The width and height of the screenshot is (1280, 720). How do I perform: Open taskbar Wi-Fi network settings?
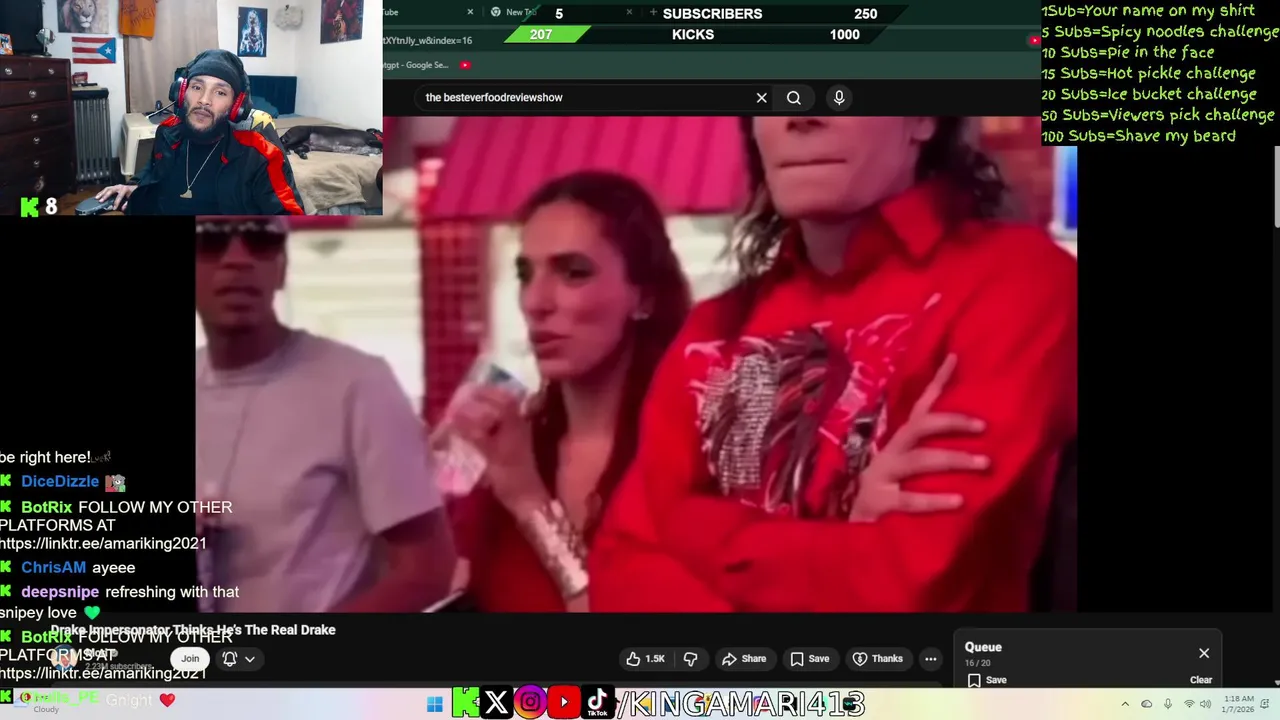[1189, 704]
